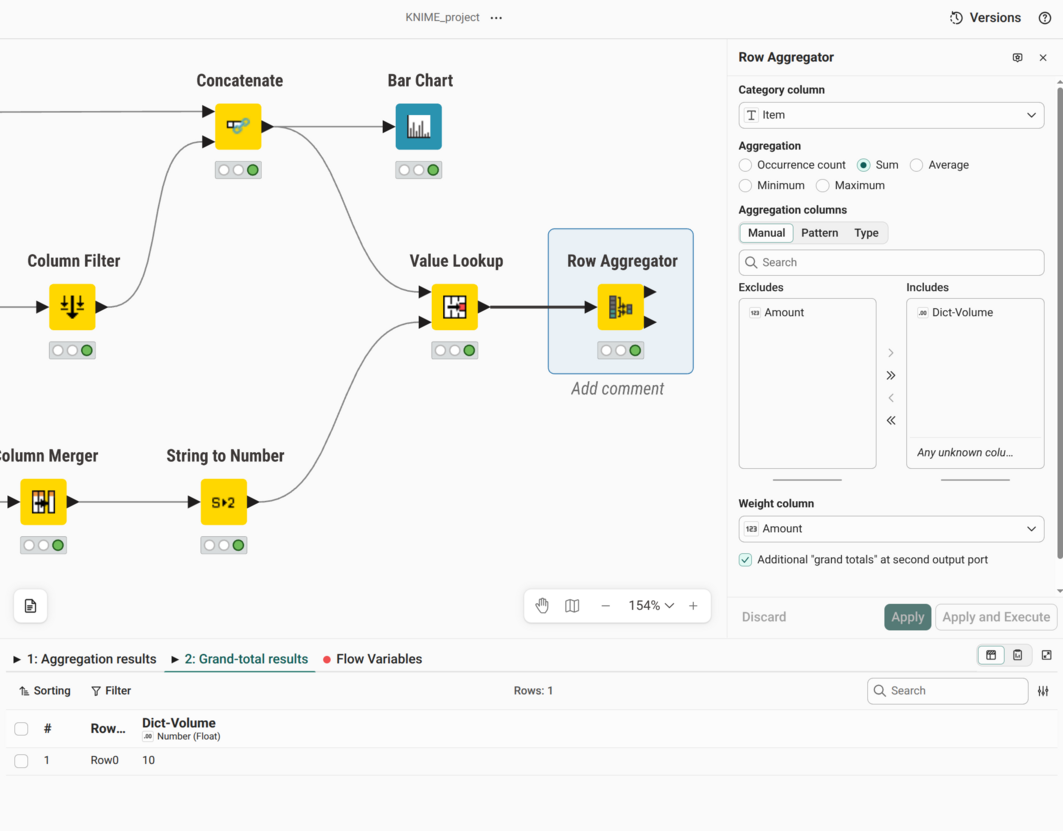The image size is (1063, 831).
Task: Open the Flow Variables tab
Action: pos(372,659)
